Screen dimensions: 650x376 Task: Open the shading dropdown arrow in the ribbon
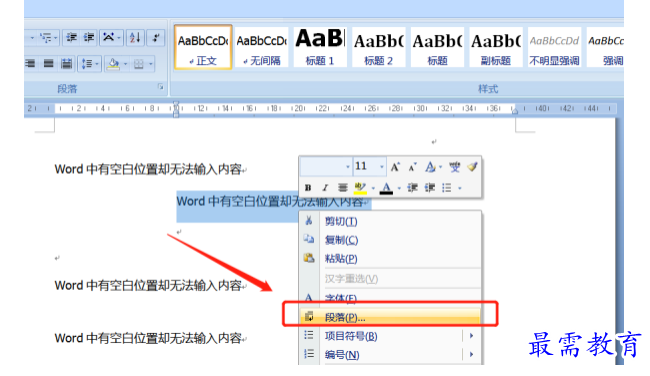pyautogui.click(x=125, y=64)
